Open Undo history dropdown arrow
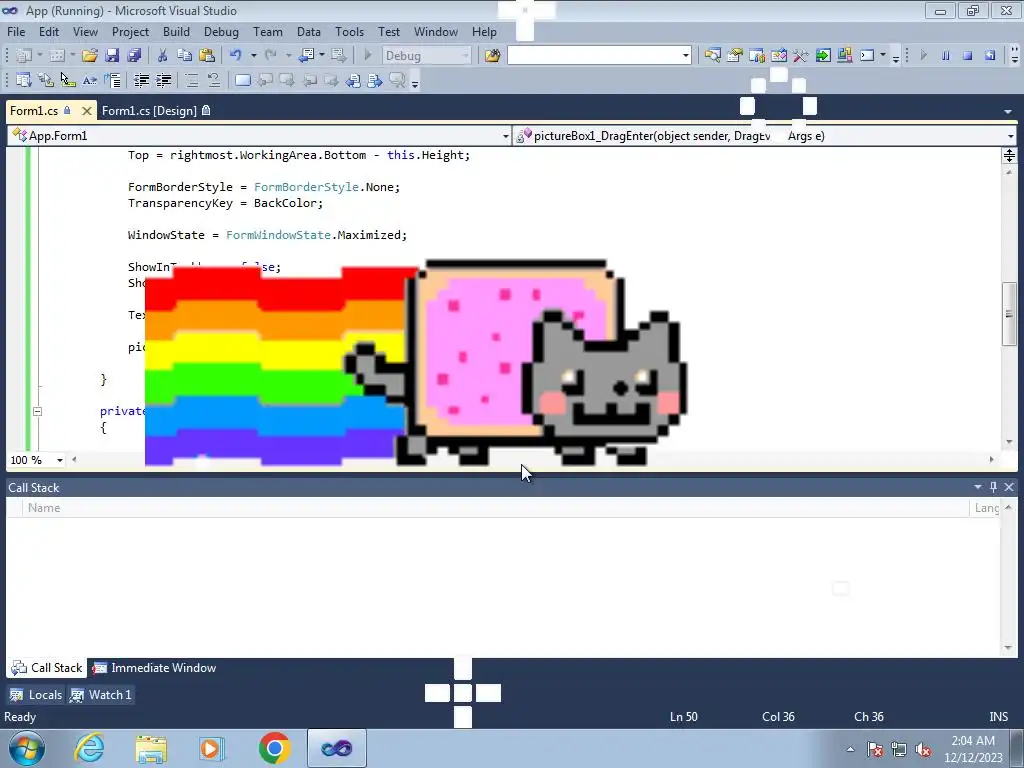The height and width of the screenshot is (768, 1024). [x=253, y=56]
